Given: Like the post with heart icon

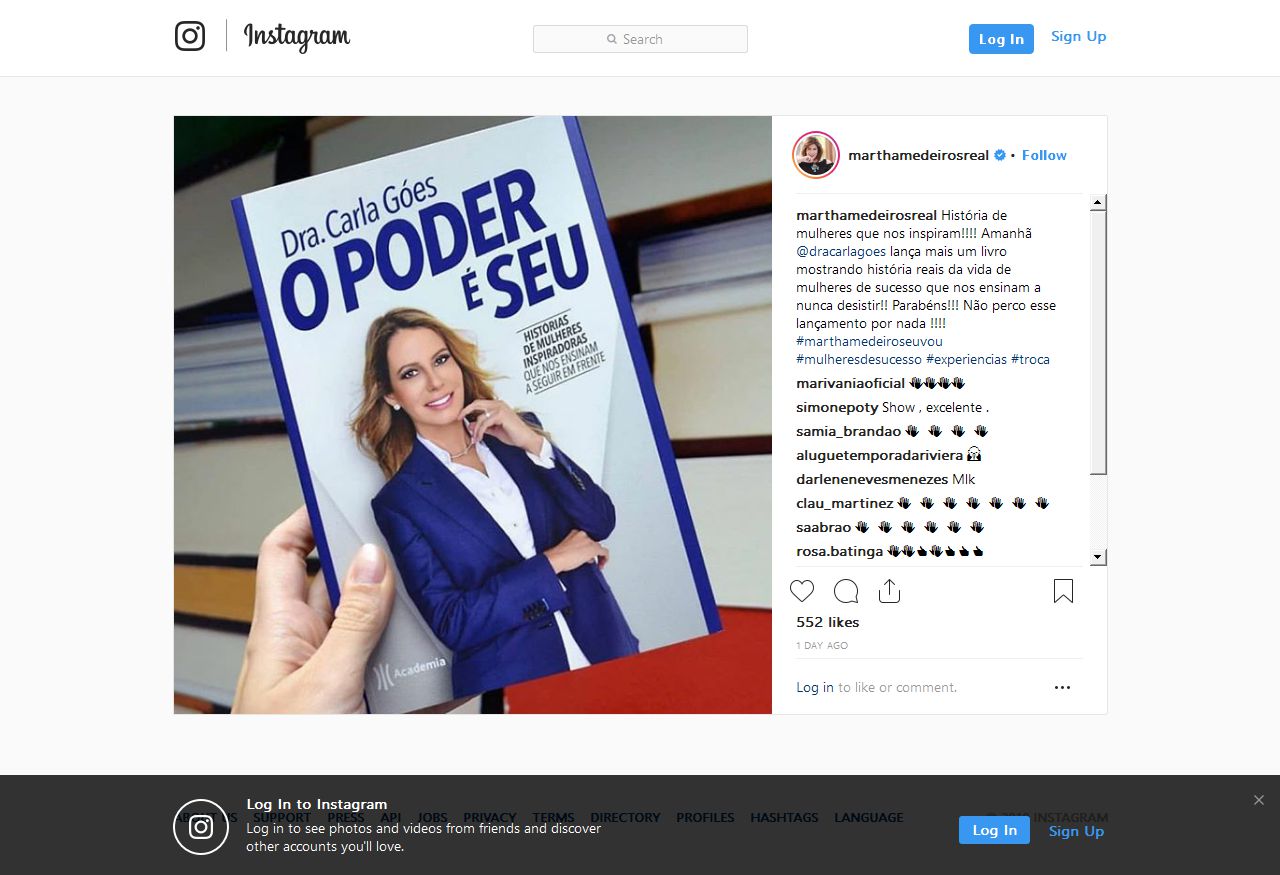Looking at the screenshot, I should [x=802, y=591].
